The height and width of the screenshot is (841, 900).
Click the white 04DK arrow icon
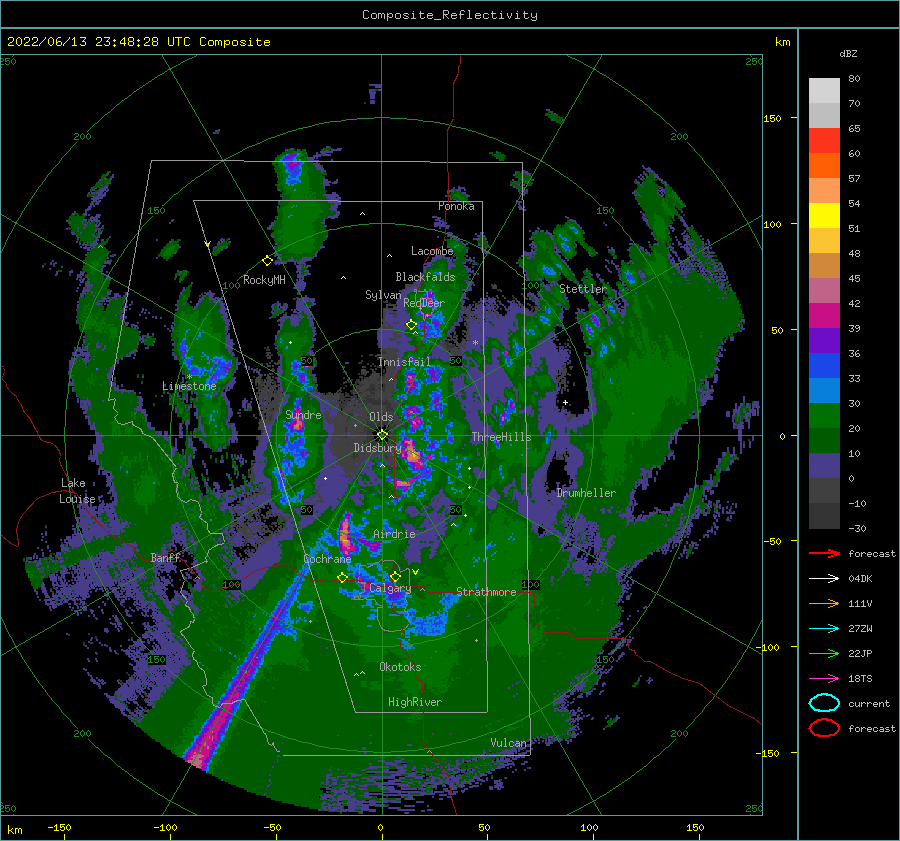[824, 579]
